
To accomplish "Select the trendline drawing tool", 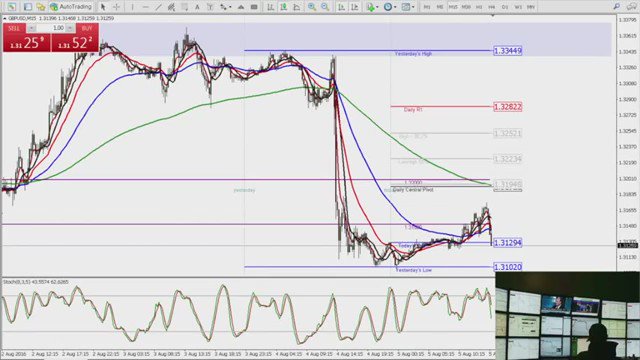I will click(x=158, y=7).
